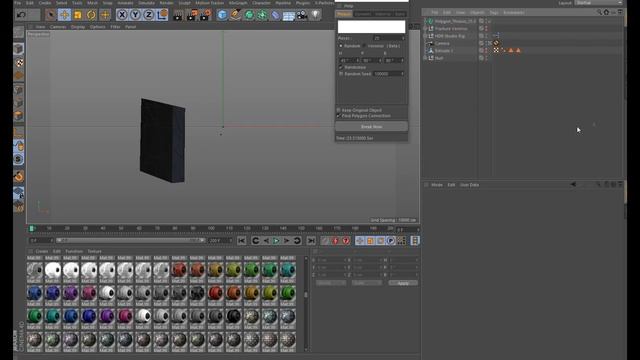Viewport: 640px width, 360px height.
Task: Click the search magnifier in Object Manager
Action: pos(599,12)
